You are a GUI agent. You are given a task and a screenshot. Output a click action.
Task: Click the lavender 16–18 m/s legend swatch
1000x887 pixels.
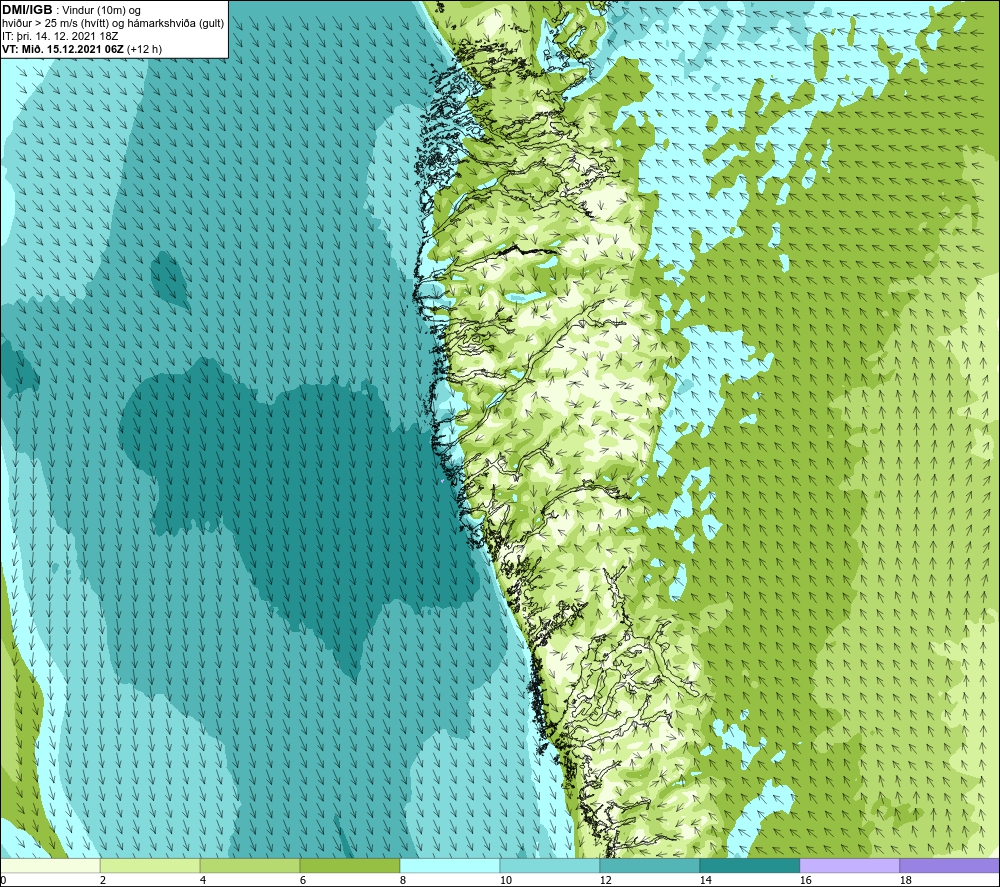849,865
